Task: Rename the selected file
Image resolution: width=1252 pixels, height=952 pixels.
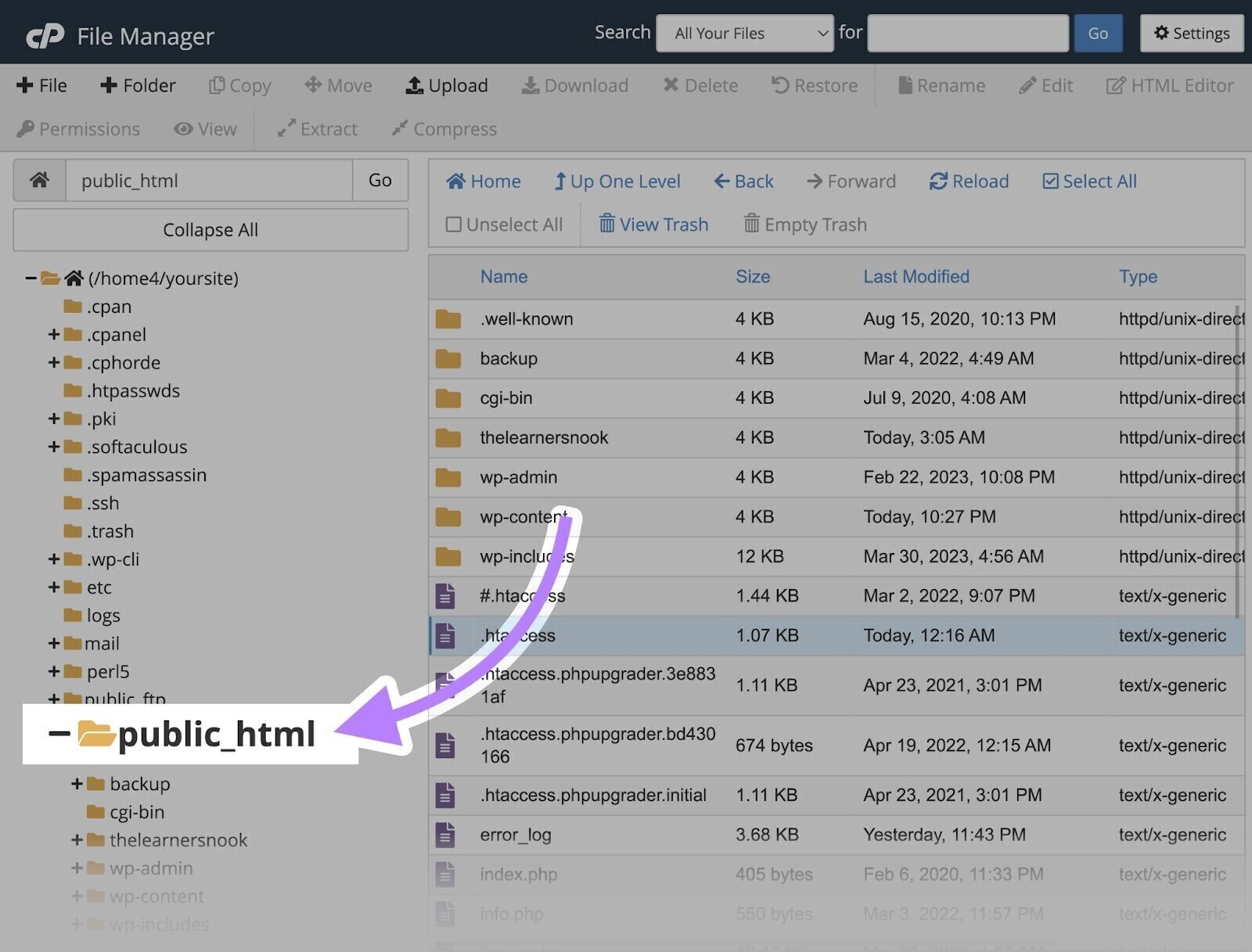Action: pos(941,85)
